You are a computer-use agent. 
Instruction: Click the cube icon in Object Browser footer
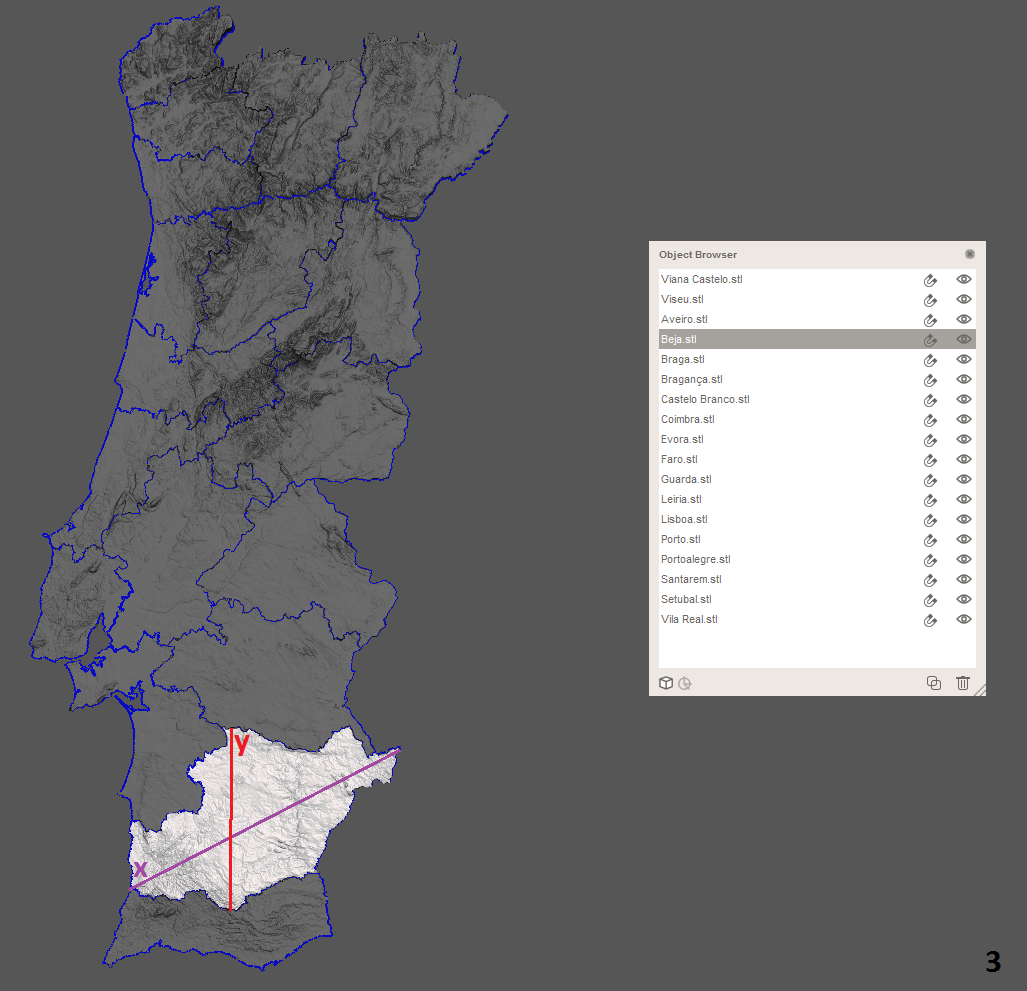tap(666, 683)
